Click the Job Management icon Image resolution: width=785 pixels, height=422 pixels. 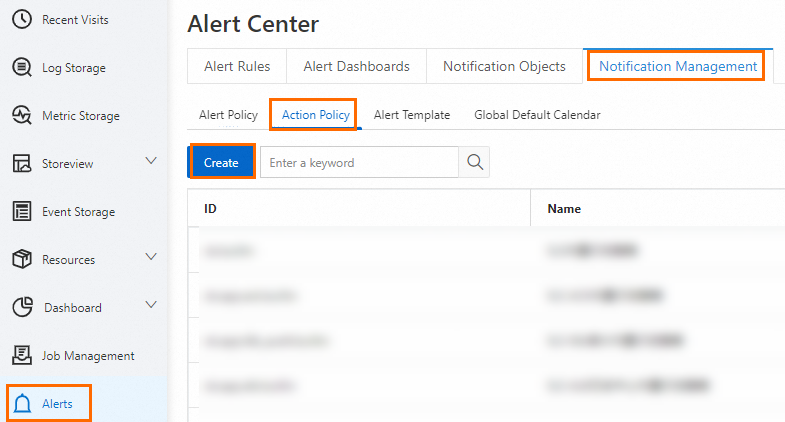[x=22, y=355]
